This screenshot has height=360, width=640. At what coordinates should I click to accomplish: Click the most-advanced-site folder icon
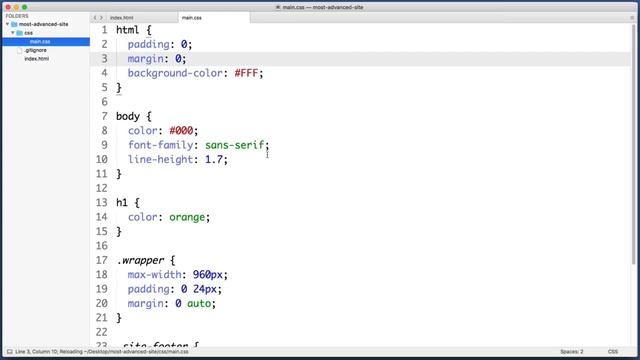coord(14,24)
